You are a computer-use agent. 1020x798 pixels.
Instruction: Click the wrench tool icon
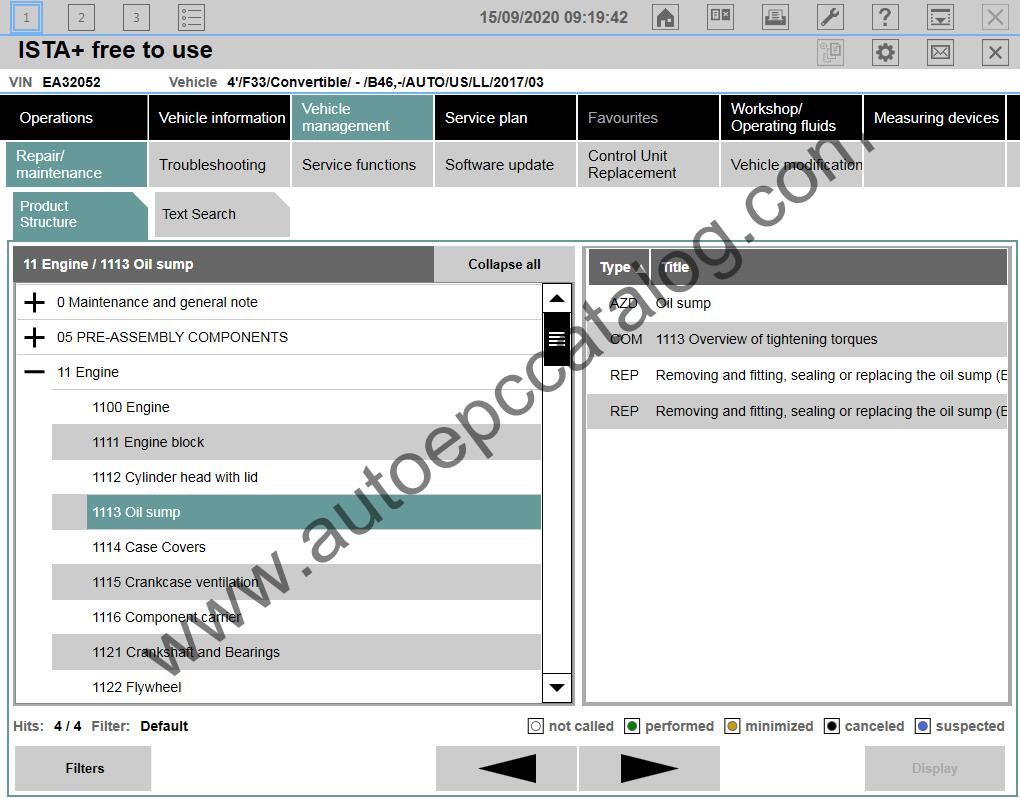point(830,17)
